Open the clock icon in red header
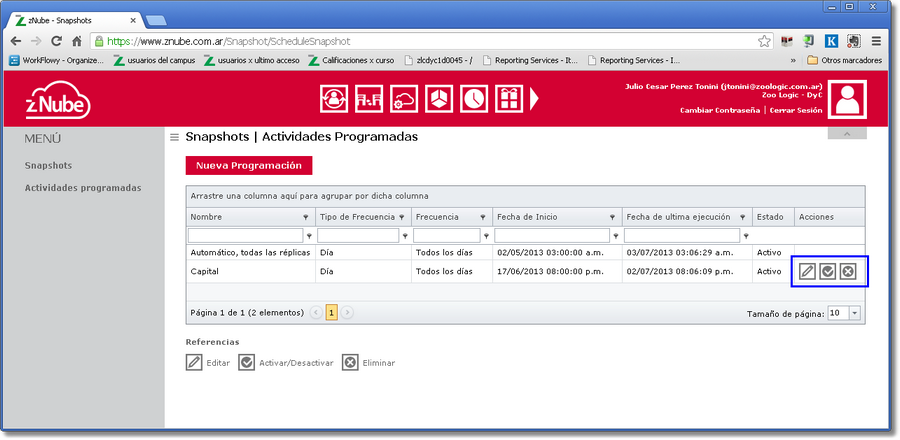This screenshot has height=440, width=900. click(474, 99)
